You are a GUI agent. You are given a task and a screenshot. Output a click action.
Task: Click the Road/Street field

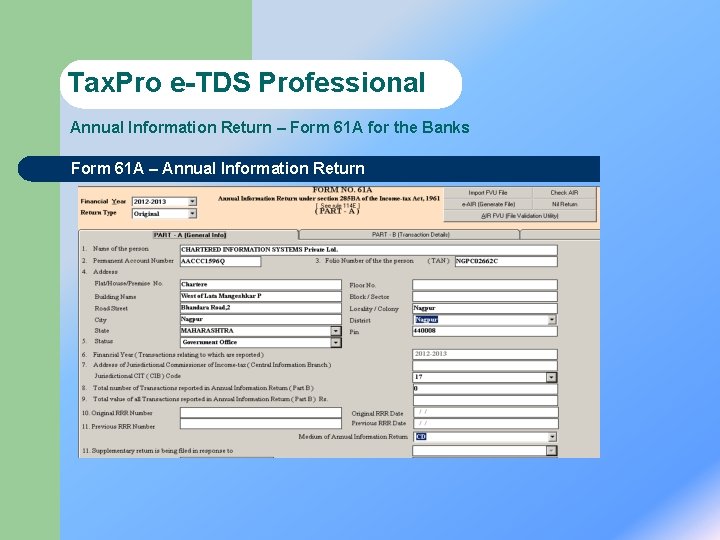click(260, 308)
